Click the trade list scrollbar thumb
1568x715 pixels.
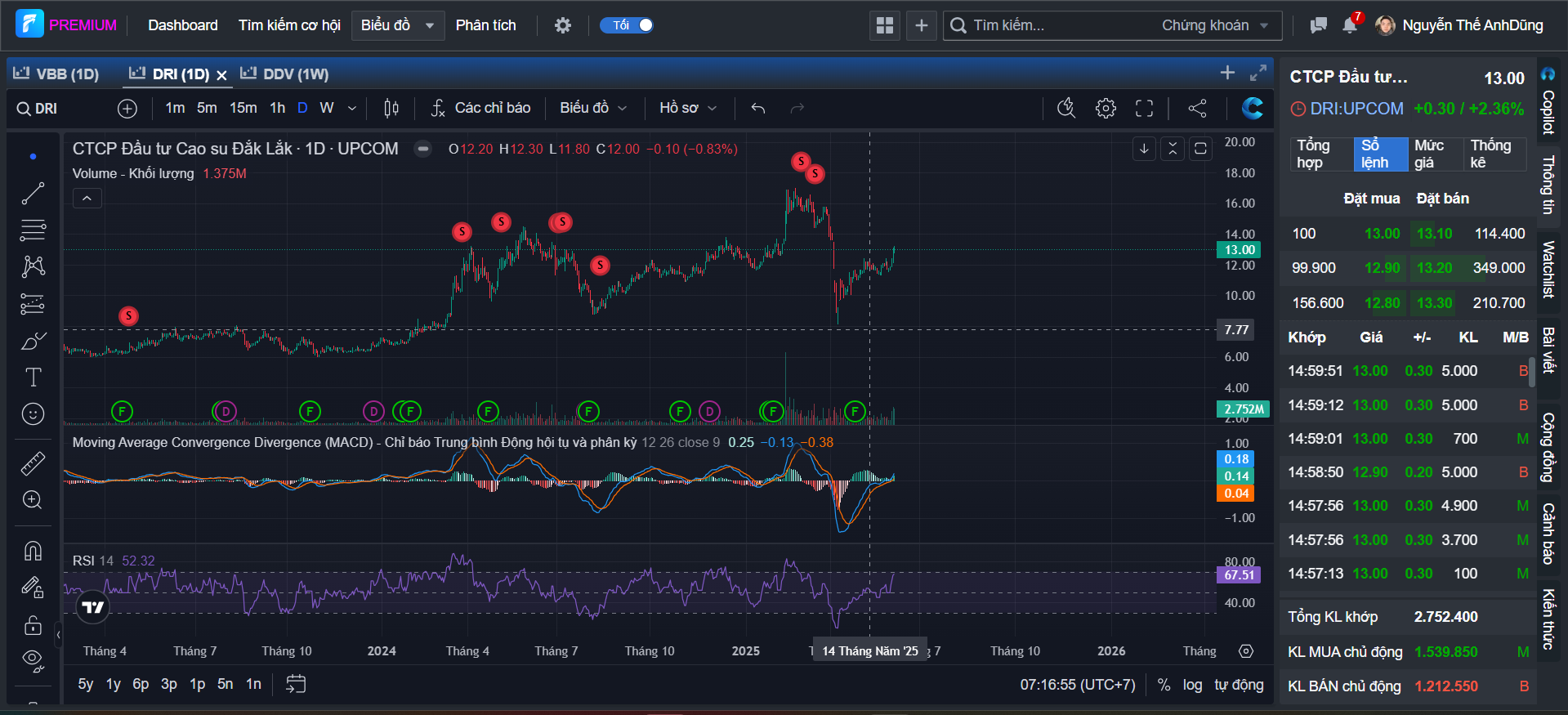[x=1532, y=371]
